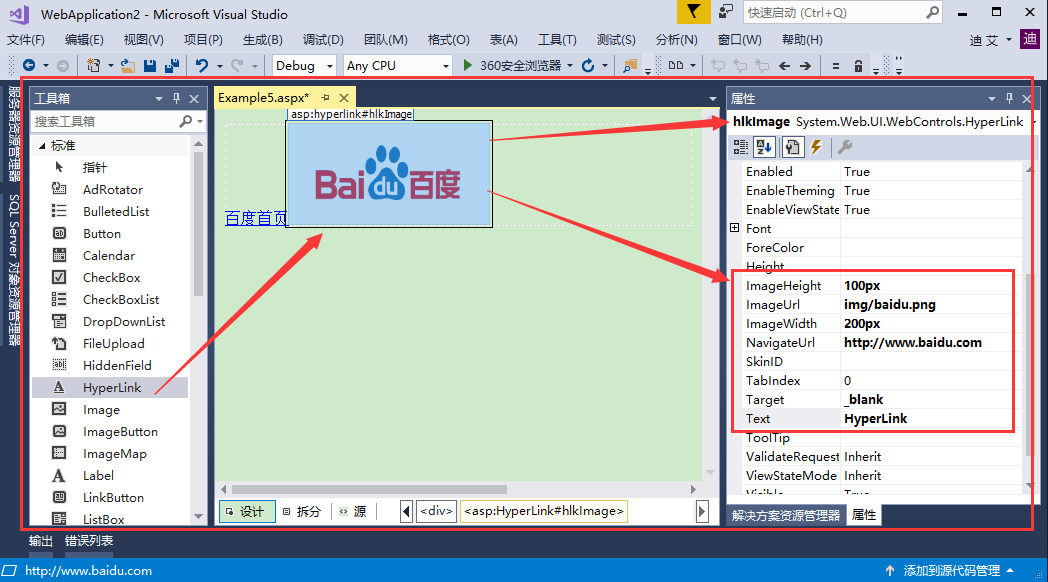The height and width of the screenshot is (582, 1048).
Task: Open the Any CPU platform dropdown
Action: (x=445, y=66)
